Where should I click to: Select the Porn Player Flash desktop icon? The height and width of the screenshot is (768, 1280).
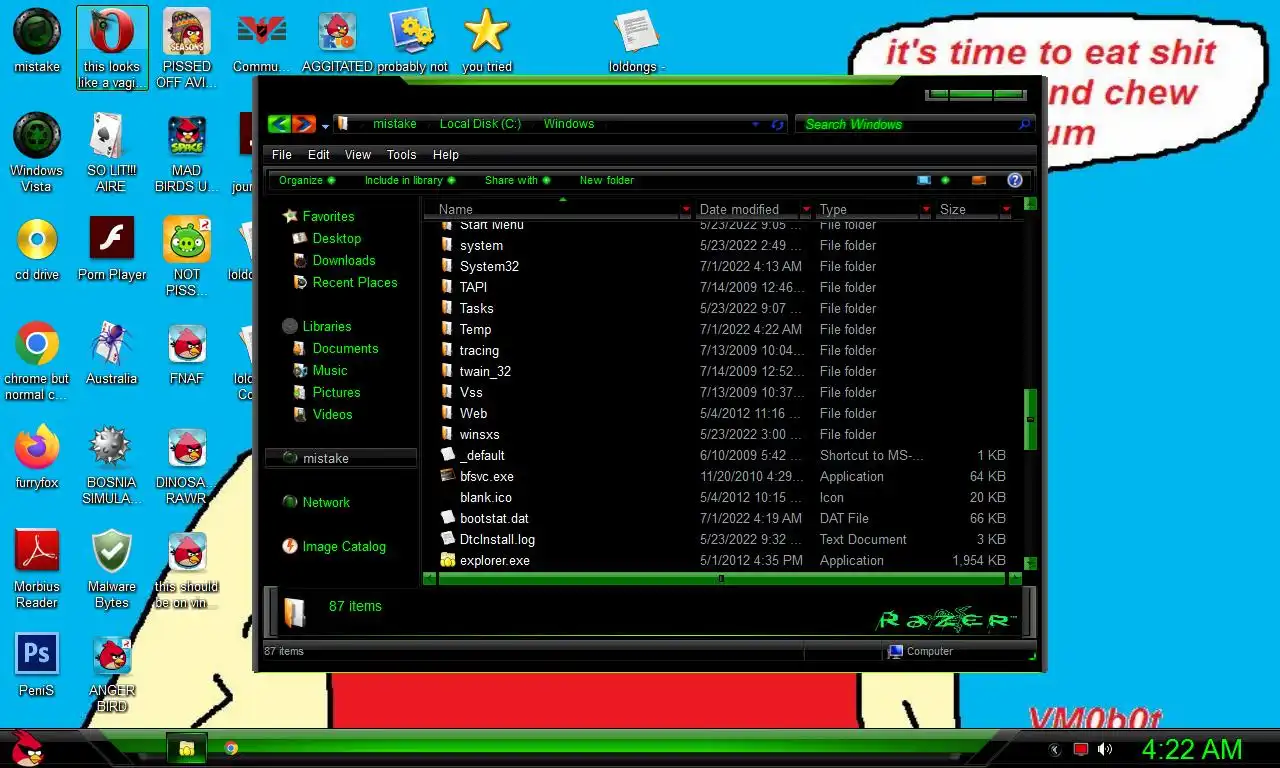click(112, 249)
